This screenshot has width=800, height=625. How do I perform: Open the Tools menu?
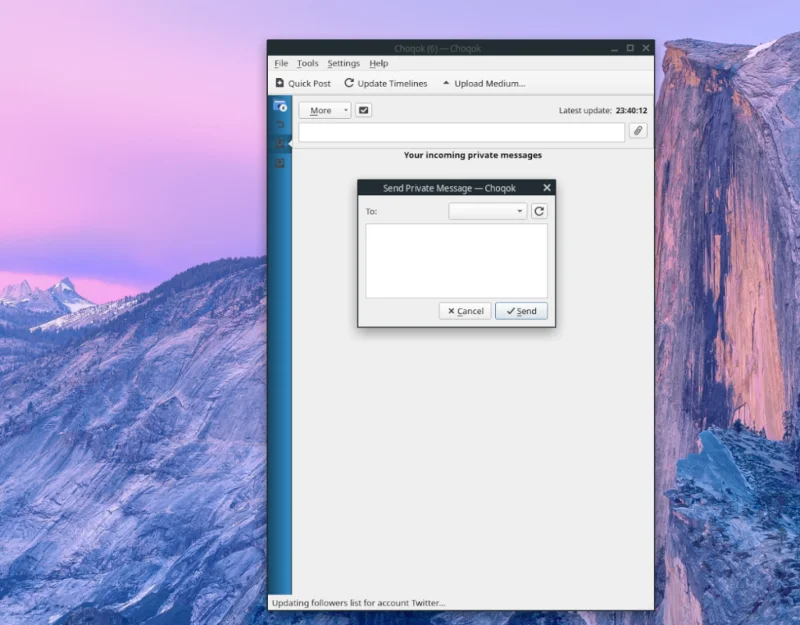click(x=308, y=63)
